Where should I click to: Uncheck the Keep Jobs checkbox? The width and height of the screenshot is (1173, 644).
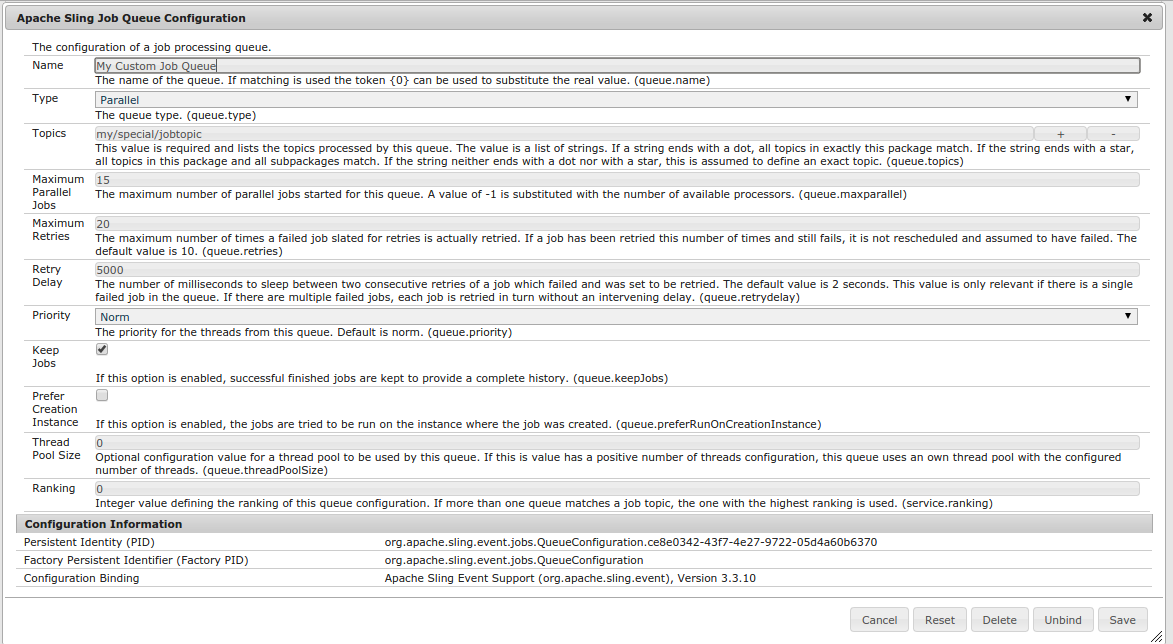[x=102, y=349]
